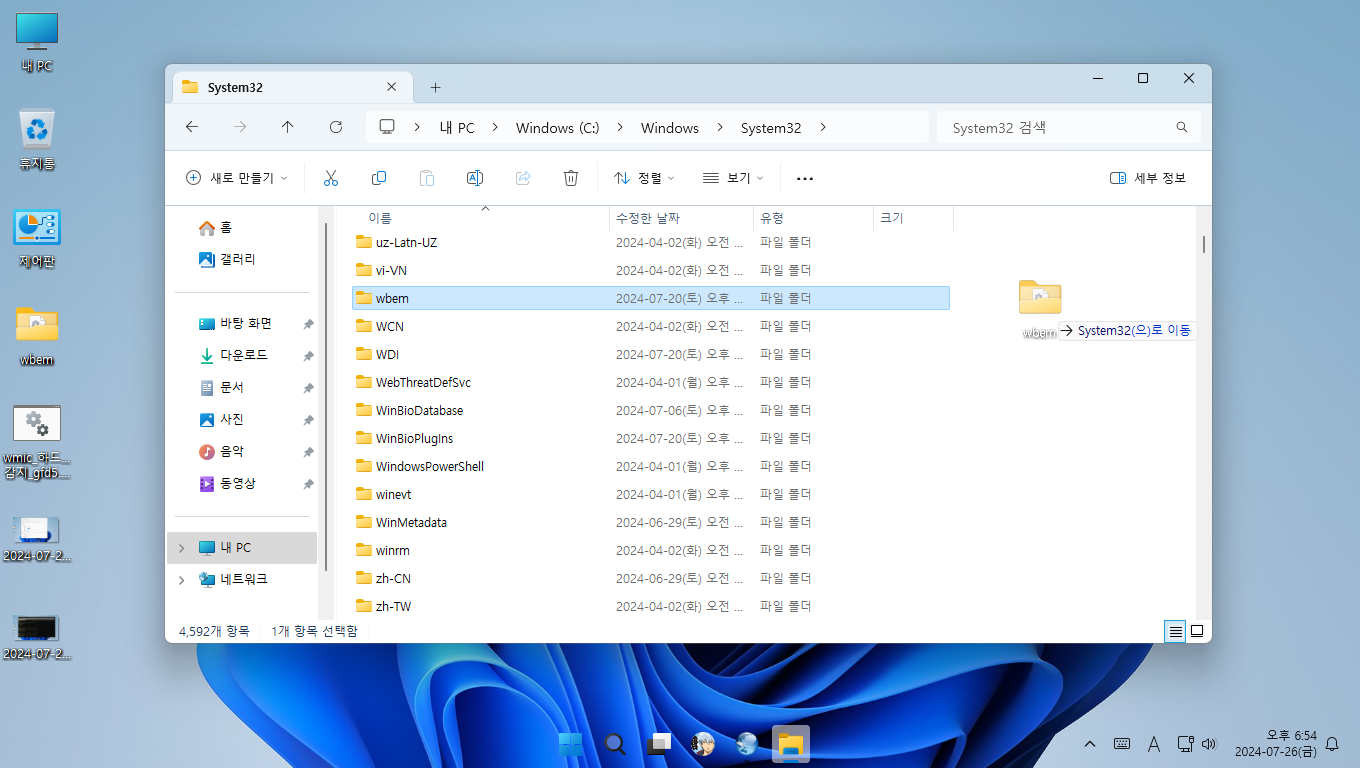Sort by 수정한 날짜 column header
The width and height of the screenshot is (1360, 768).
pos(681,217)
